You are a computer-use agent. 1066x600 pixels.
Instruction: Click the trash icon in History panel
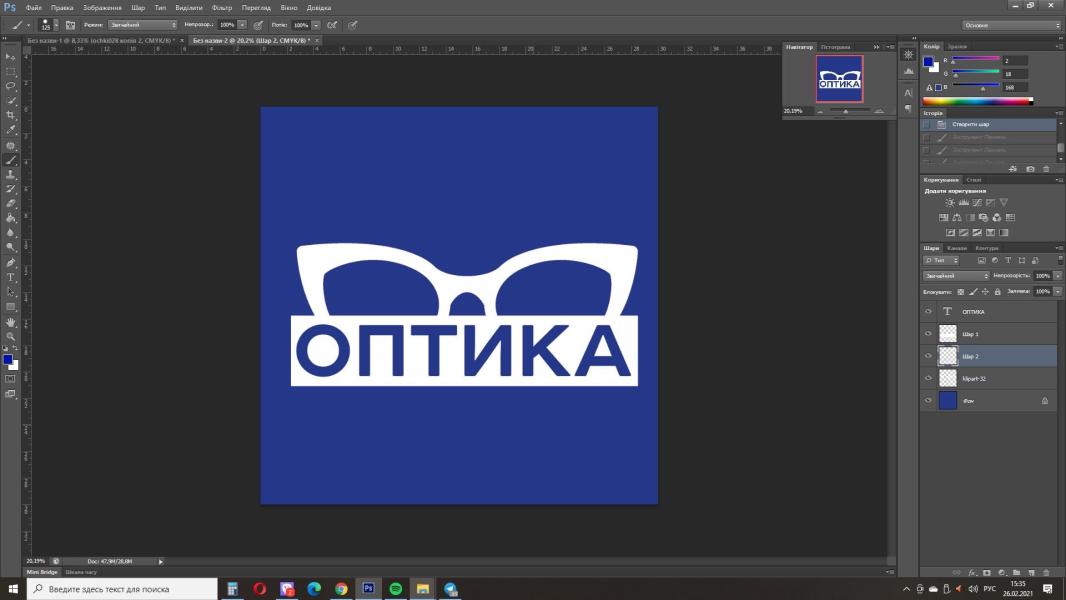pyautogui.click(x=1046, y=169)
